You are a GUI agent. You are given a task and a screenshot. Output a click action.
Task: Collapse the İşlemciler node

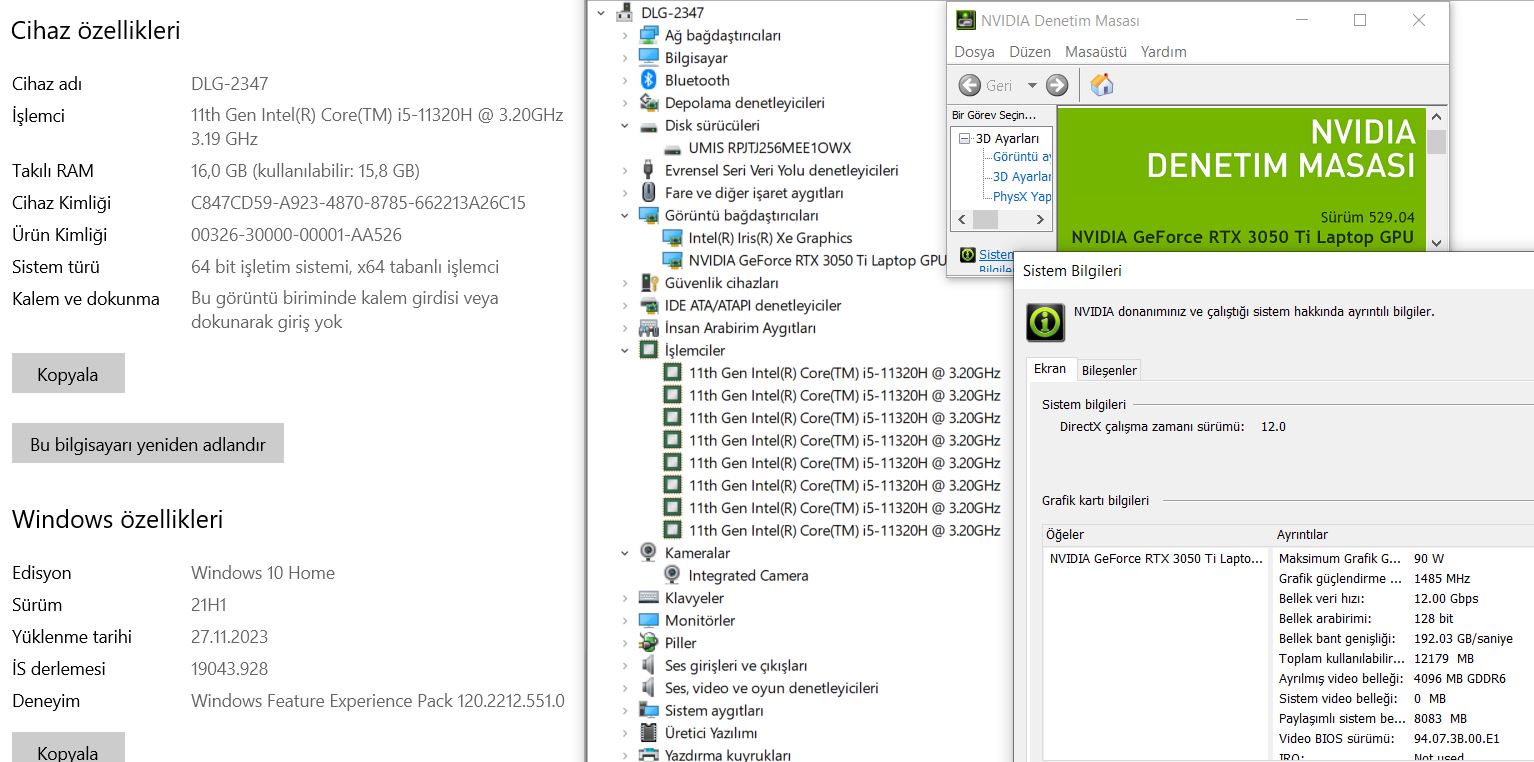click(x=625, y=350)
